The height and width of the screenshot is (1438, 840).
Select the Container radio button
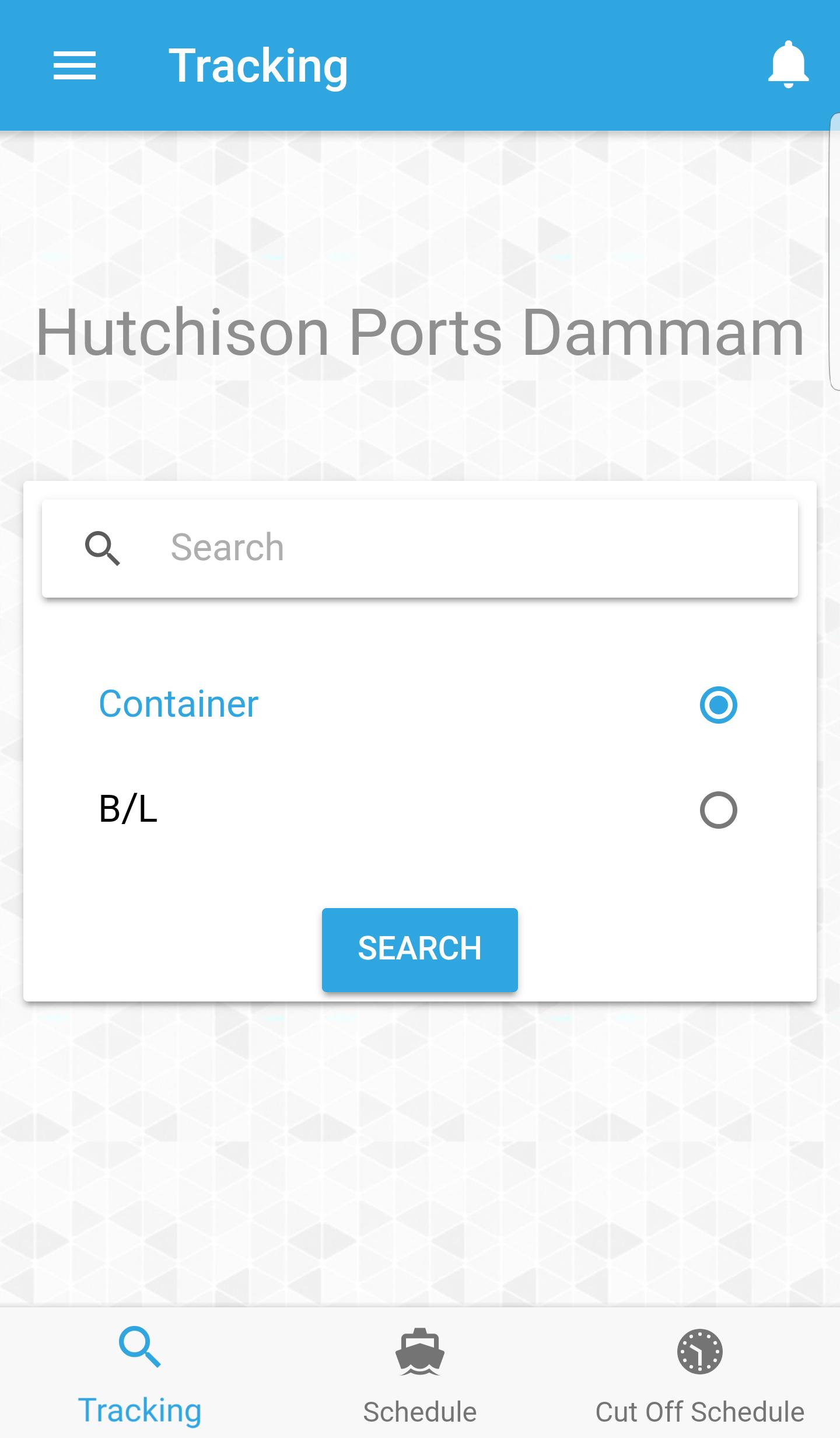click(717, 704)
